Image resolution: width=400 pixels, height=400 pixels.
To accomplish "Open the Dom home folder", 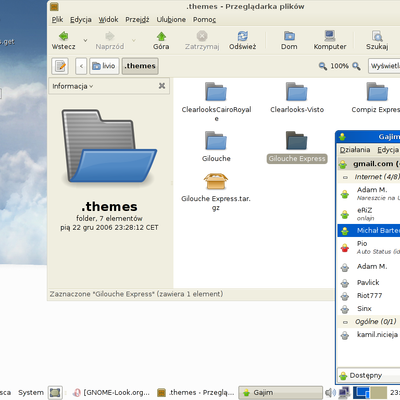I will [289, 41].
